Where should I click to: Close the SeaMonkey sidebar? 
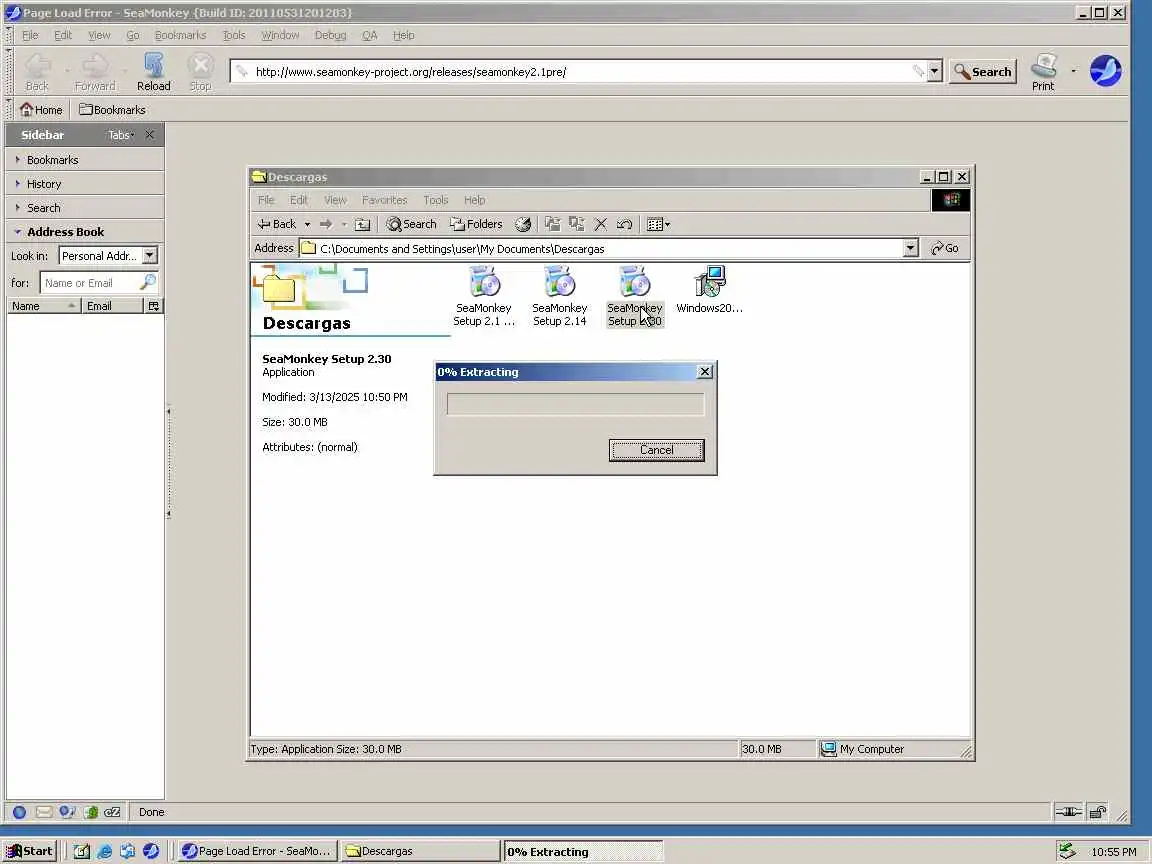[150, 134]
